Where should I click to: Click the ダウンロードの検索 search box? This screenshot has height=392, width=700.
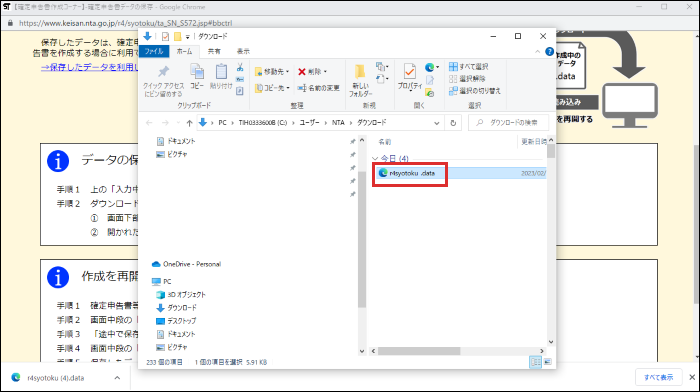[508, 123]
